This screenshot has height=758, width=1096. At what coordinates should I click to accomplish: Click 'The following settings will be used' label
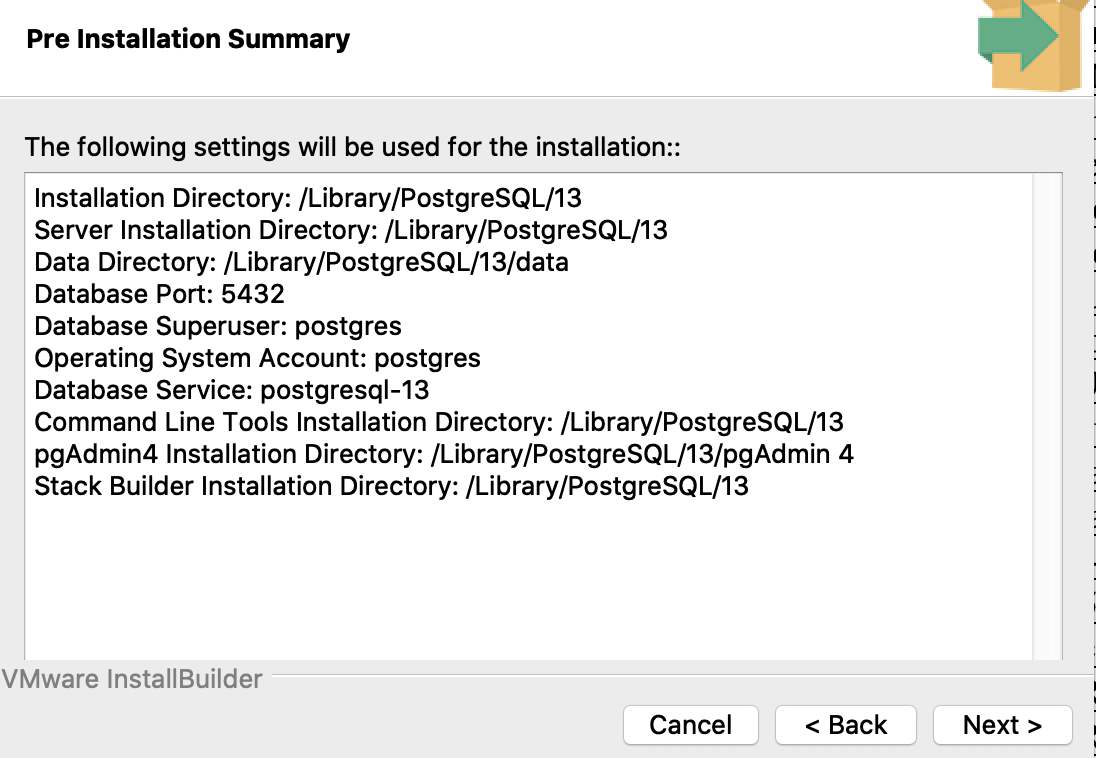click(x=352, y=147)
